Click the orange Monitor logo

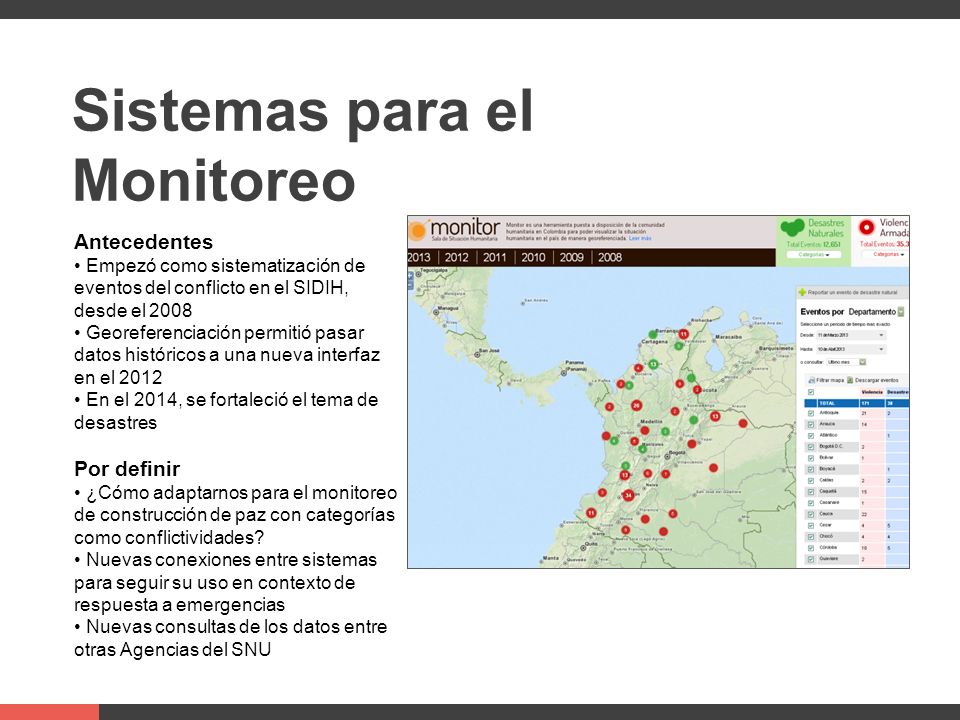[418, 230]
